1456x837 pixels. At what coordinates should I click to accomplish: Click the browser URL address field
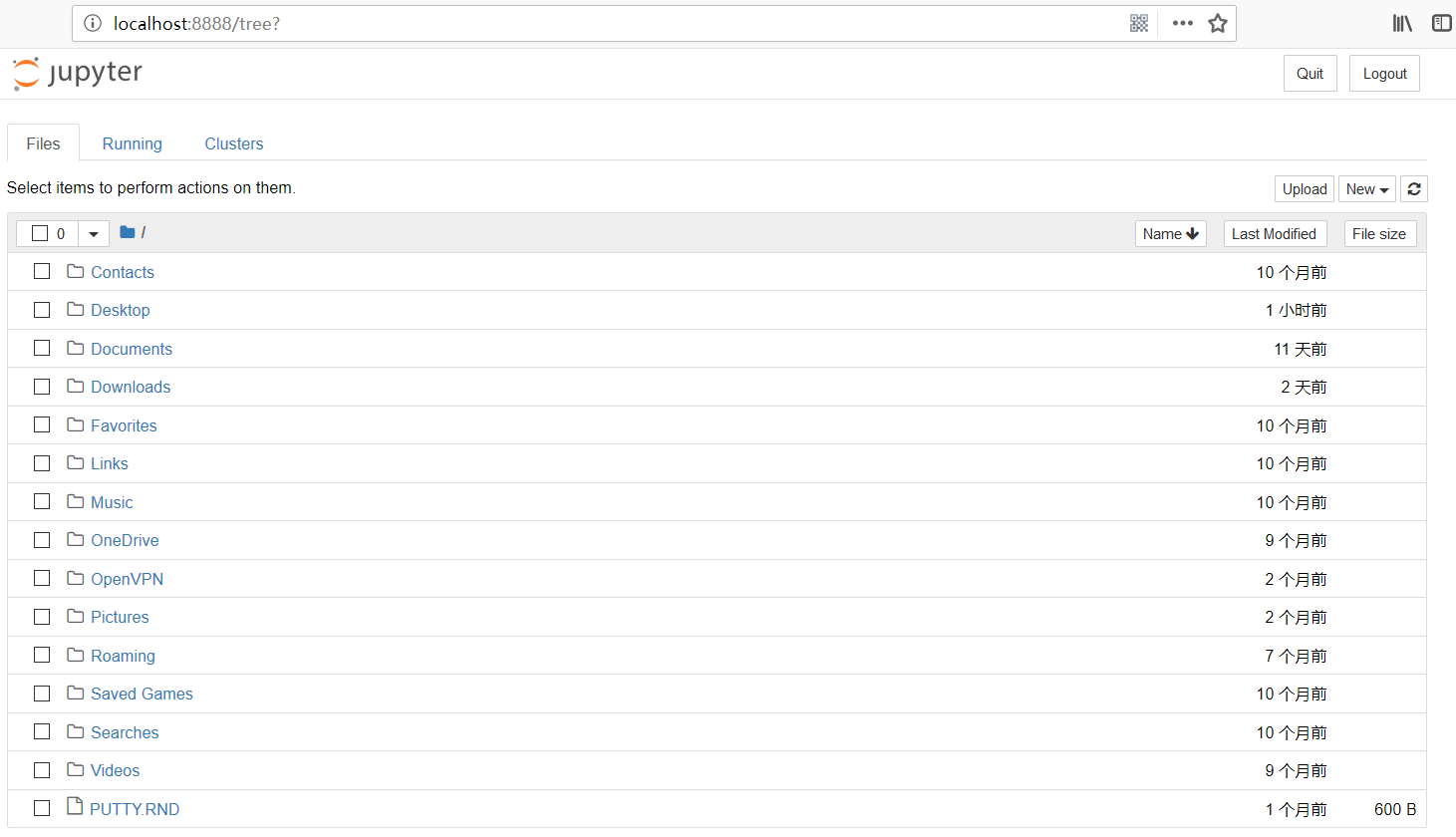point(598,23)
